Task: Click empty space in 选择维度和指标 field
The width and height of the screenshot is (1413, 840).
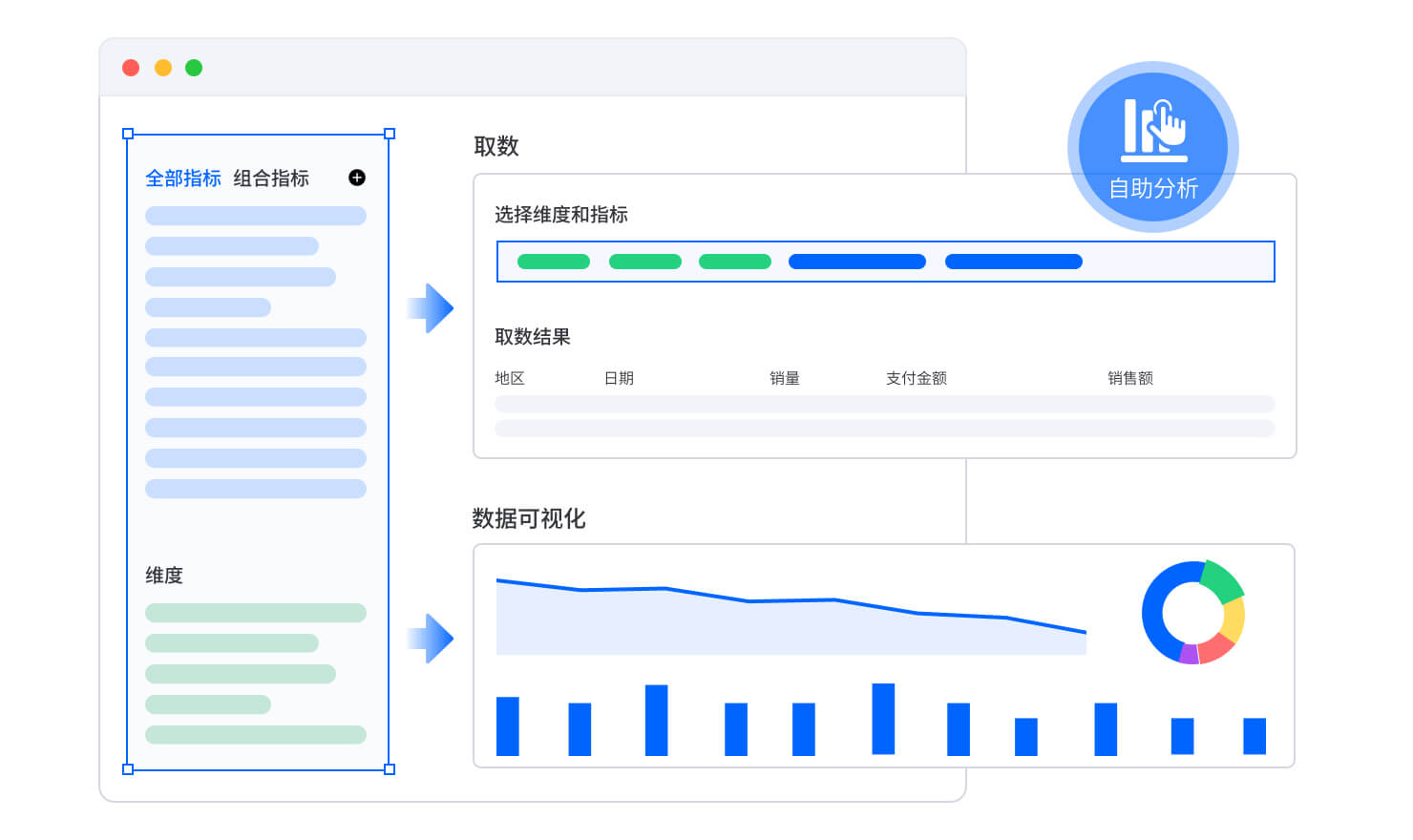Action: (1179, 262)
